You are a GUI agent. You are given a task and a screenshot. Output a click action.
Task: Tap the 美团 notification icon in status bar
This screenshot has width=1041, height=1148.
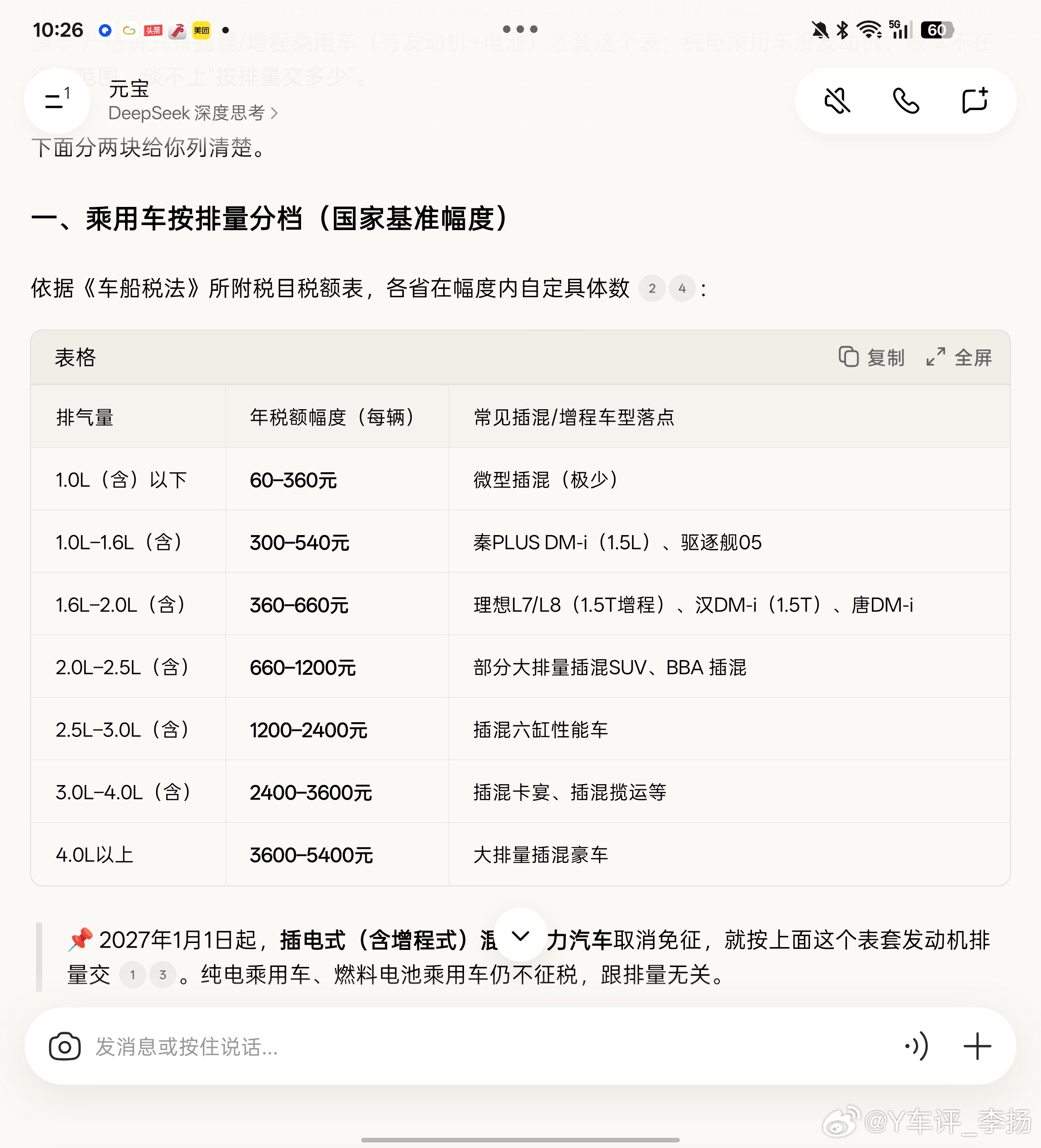coord(201,30)
